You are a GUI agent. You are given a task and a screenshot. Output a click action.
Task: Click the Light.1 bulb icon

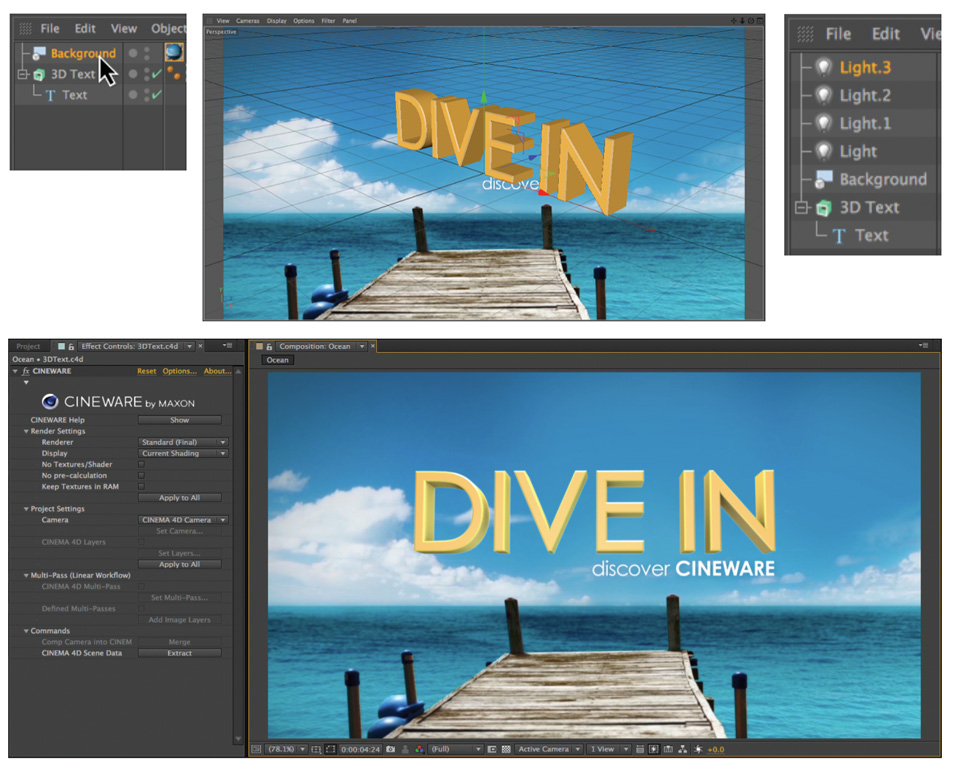823,123
